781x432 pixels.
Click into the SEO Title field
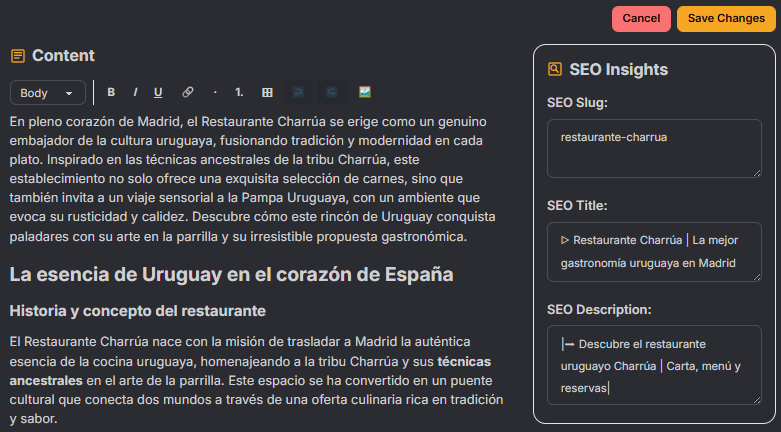tap(654, 252)
